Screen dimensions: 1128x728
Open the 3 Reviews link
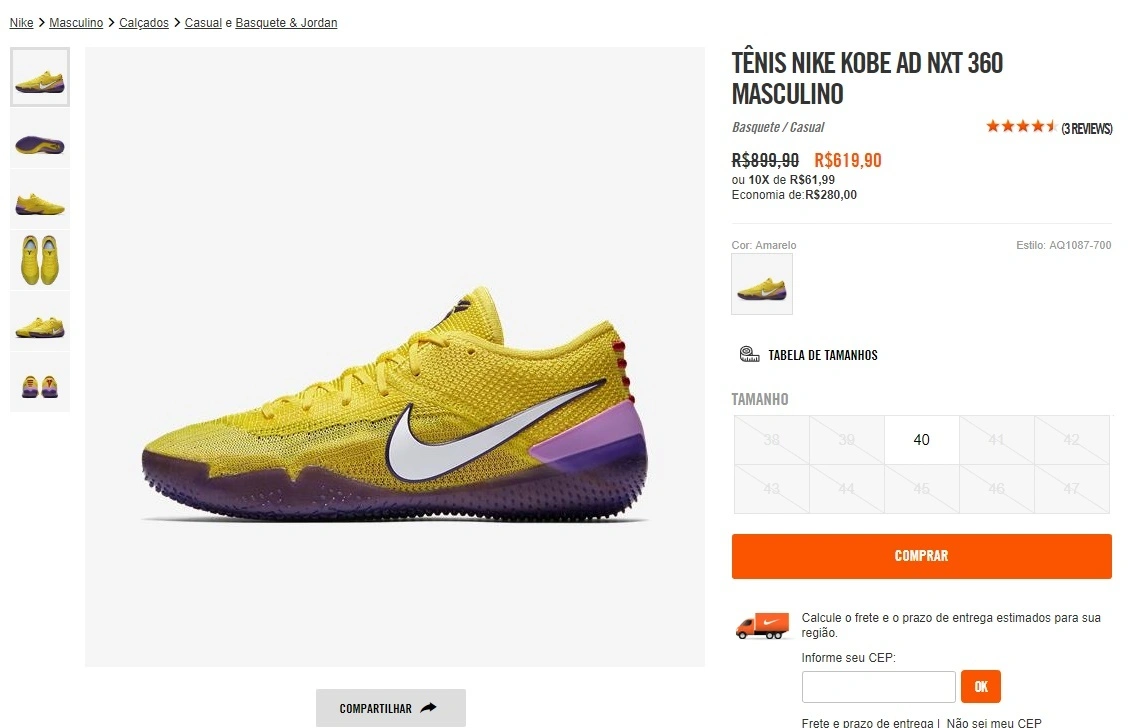coord(1087,128)
